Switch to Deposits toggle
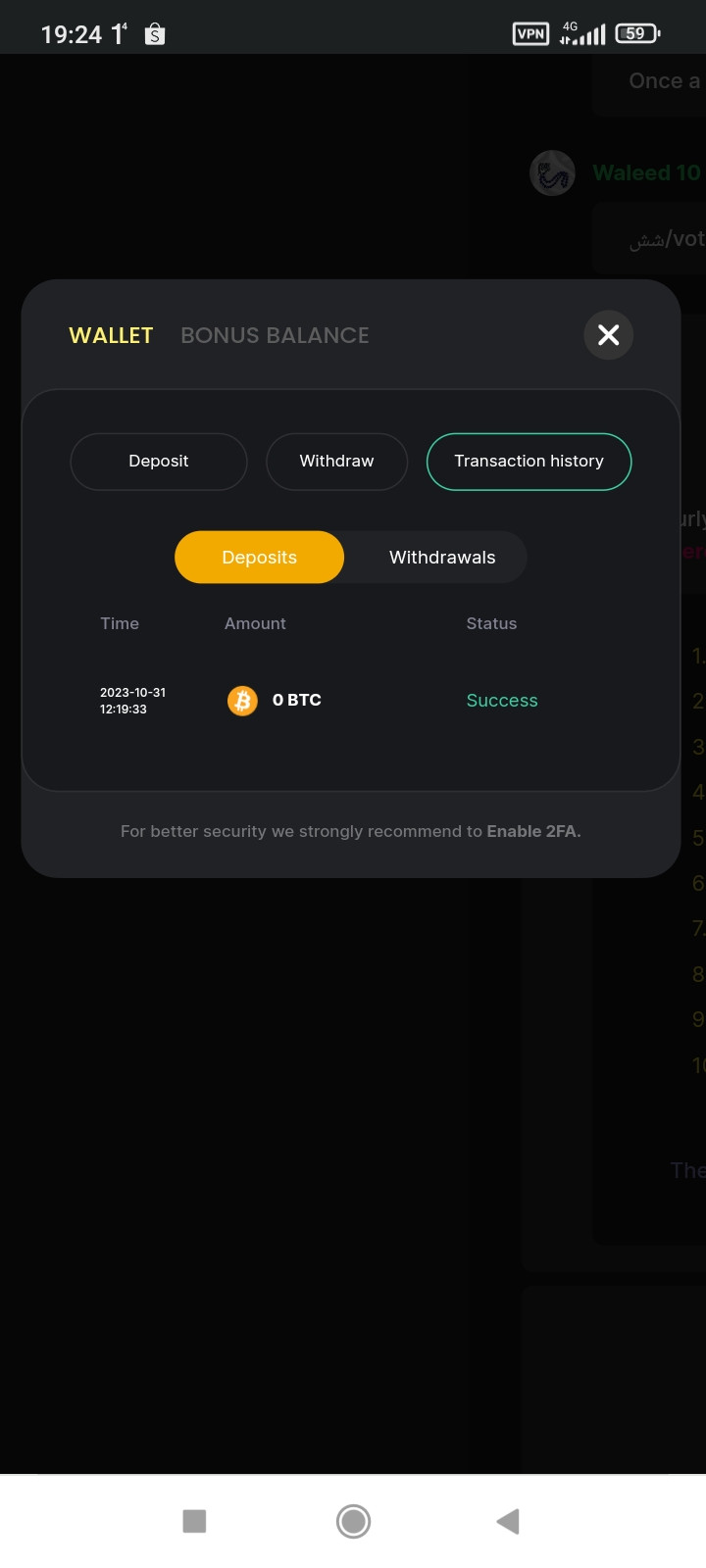 (259, 557)
